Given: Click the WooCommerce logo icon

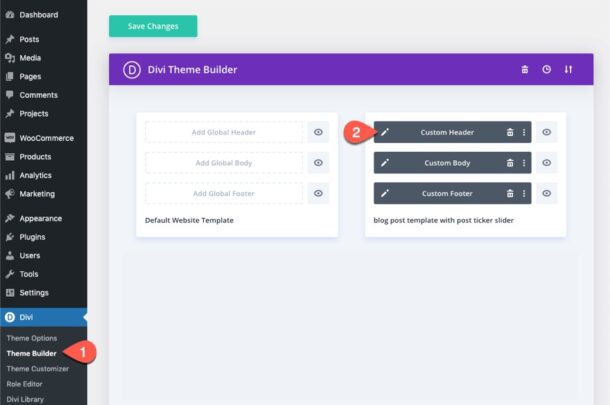Looking at the screenshot, I should [10, 138].
